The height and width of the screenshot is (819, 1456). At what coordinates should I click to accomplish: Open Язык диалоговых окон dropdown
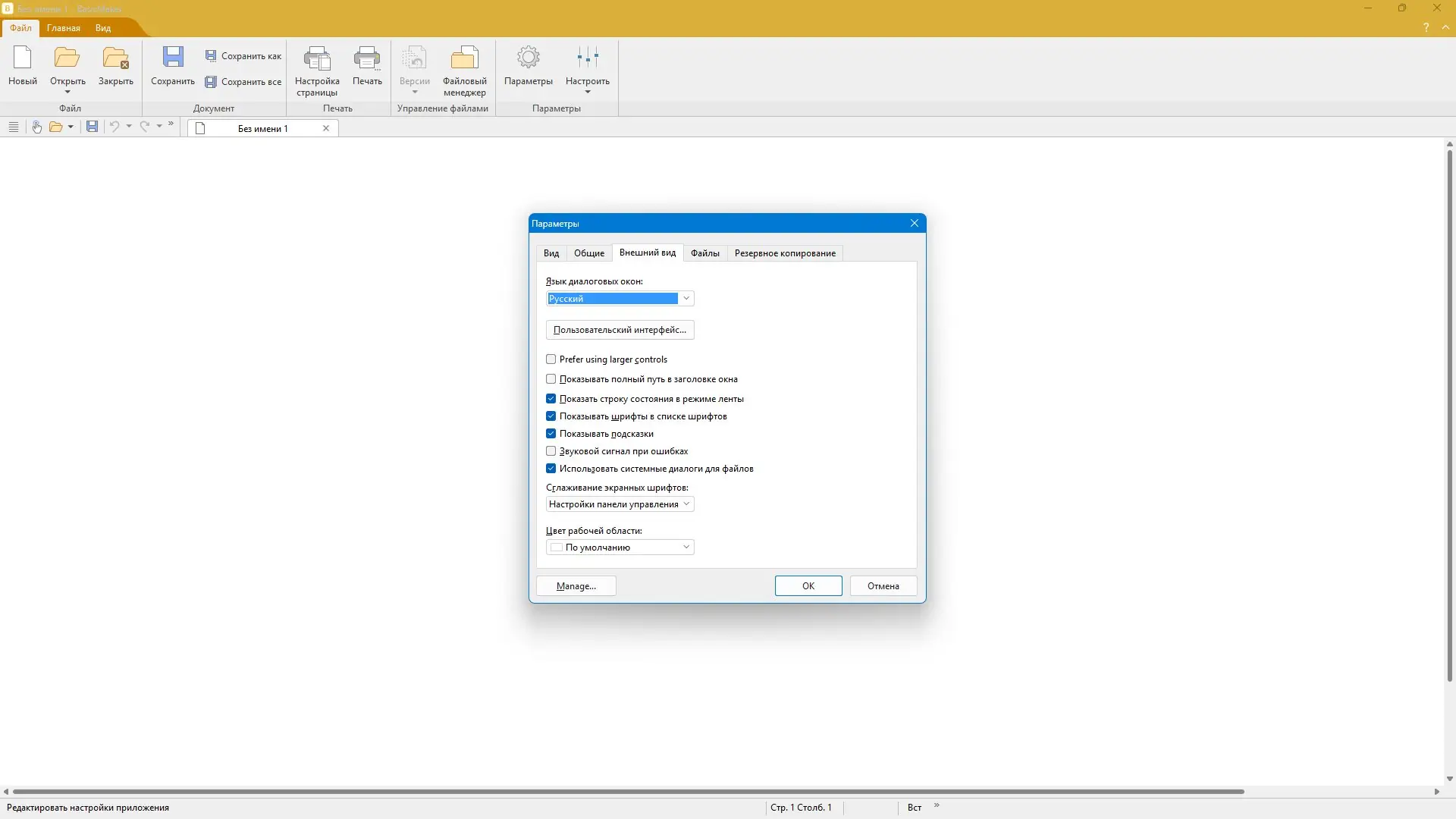point(686,299)
